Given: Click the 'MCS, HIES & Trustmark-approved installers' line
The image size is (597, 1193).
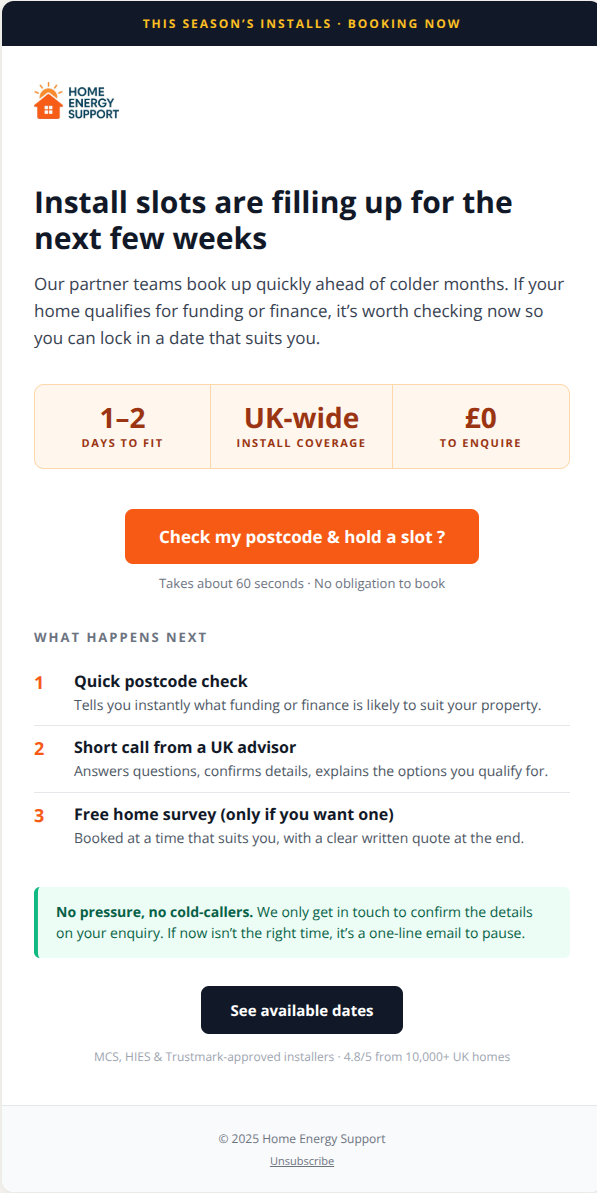Looking at the screenshot, I should click(x=302, y=1057).
